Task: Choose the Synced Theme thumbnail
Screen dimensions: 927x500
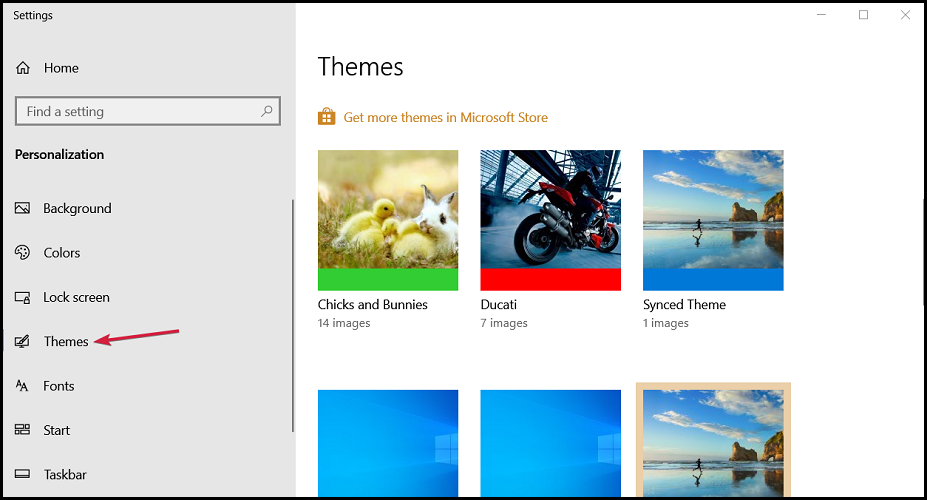Action: pos(713,220)
